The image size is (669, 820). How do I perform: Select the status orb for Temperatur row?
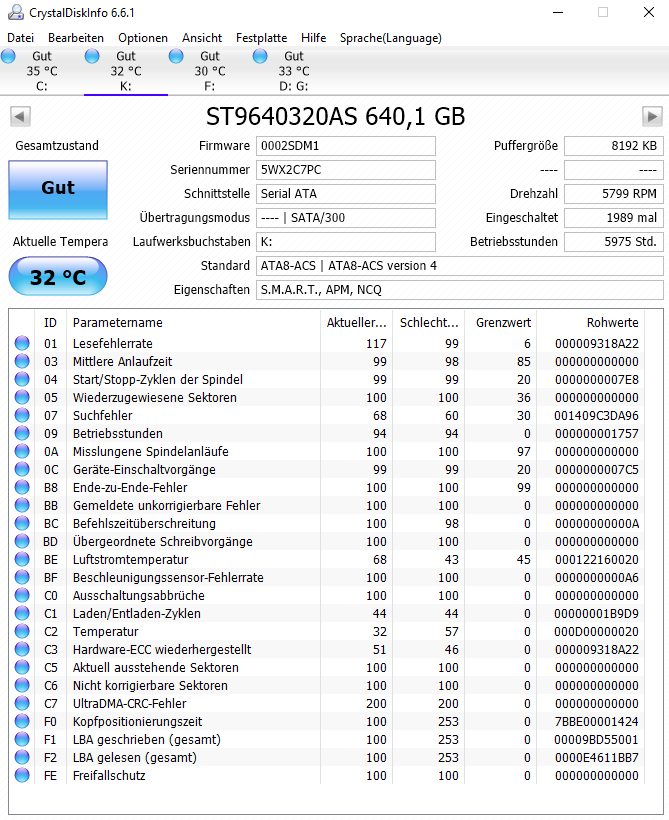[22, 631]
